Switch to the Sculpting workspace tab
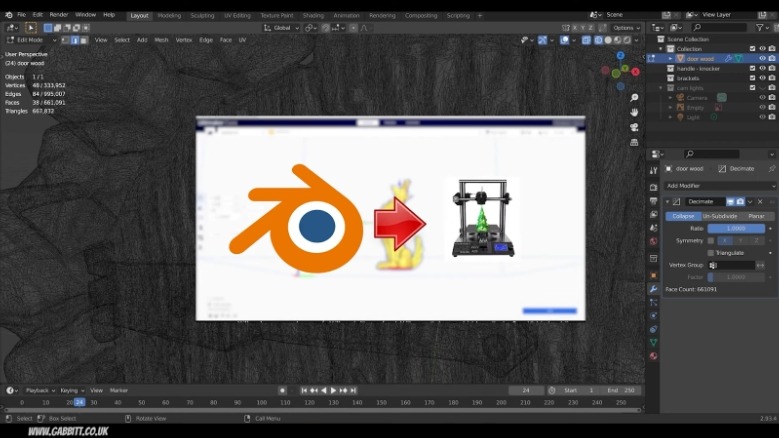This screenshot has height=439, width=779. [x=202, y=15]
